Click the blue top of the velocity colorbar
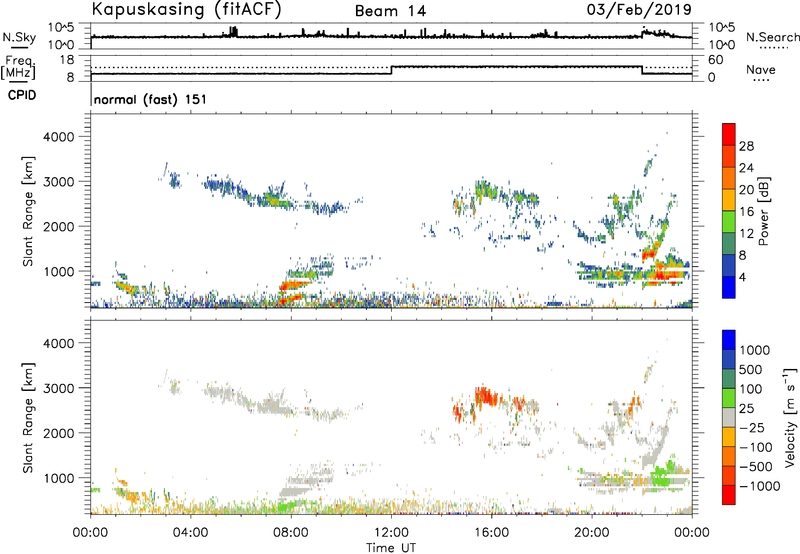This screenshot has width=800, height=554. pyautogui.click(x=729, y=339)
